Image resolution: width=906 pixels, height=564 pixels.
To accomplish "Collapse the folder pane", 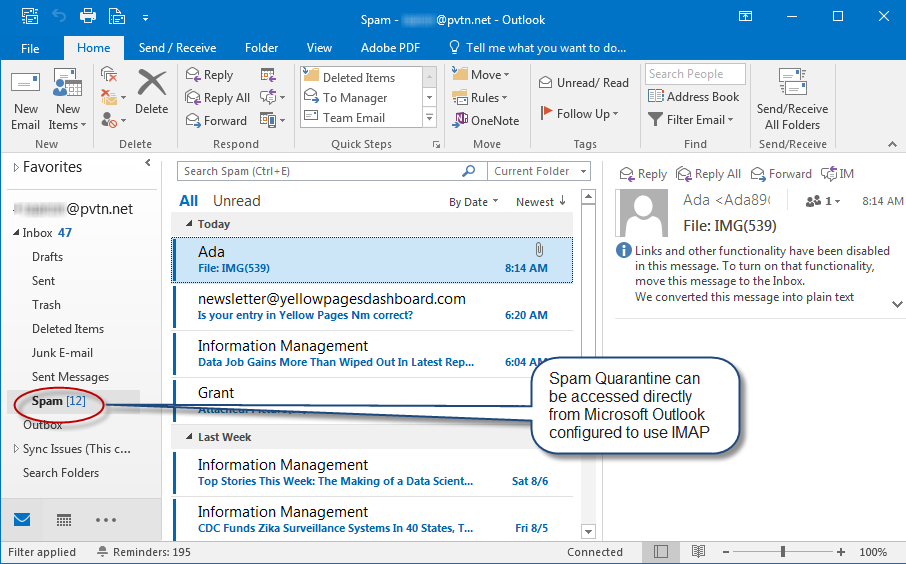I will 148,163.
